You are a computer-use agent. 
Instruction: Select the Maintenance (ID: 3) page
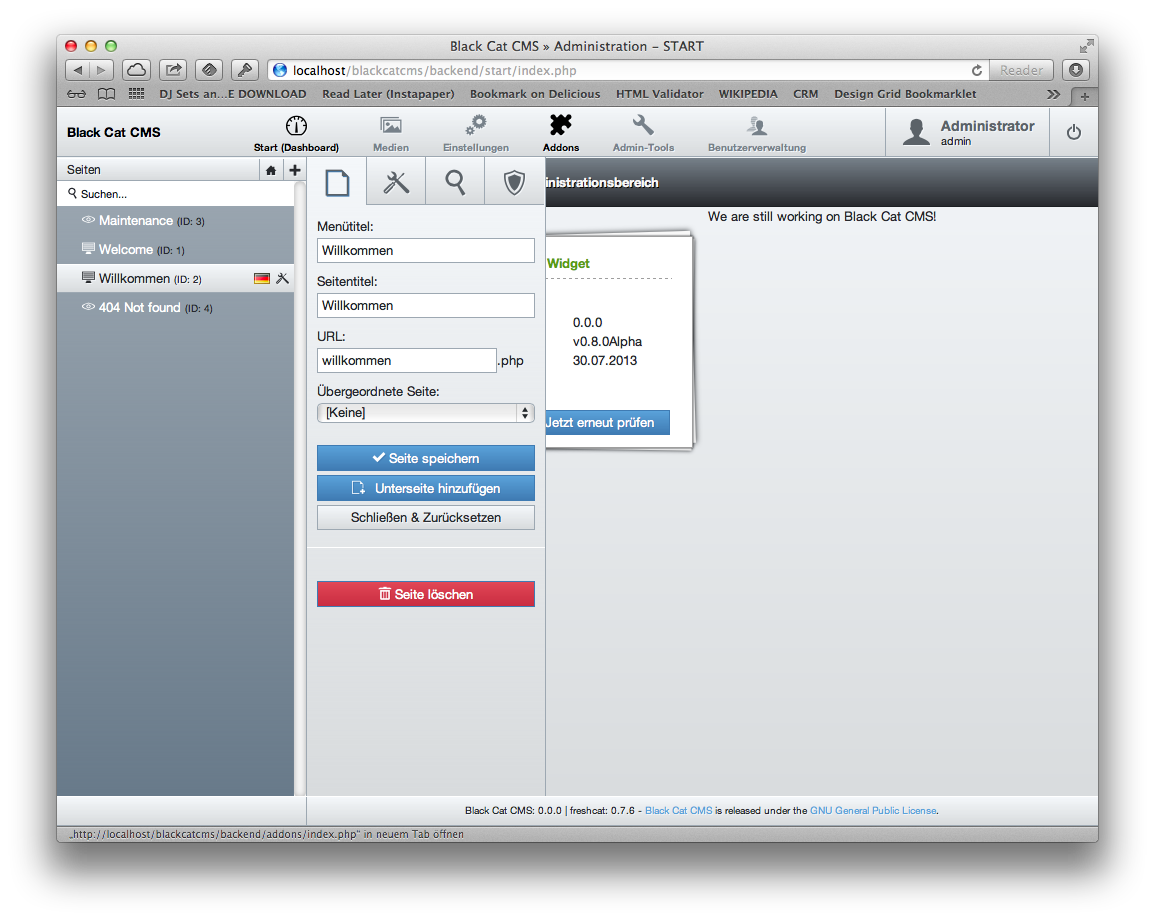coord(176,220)
